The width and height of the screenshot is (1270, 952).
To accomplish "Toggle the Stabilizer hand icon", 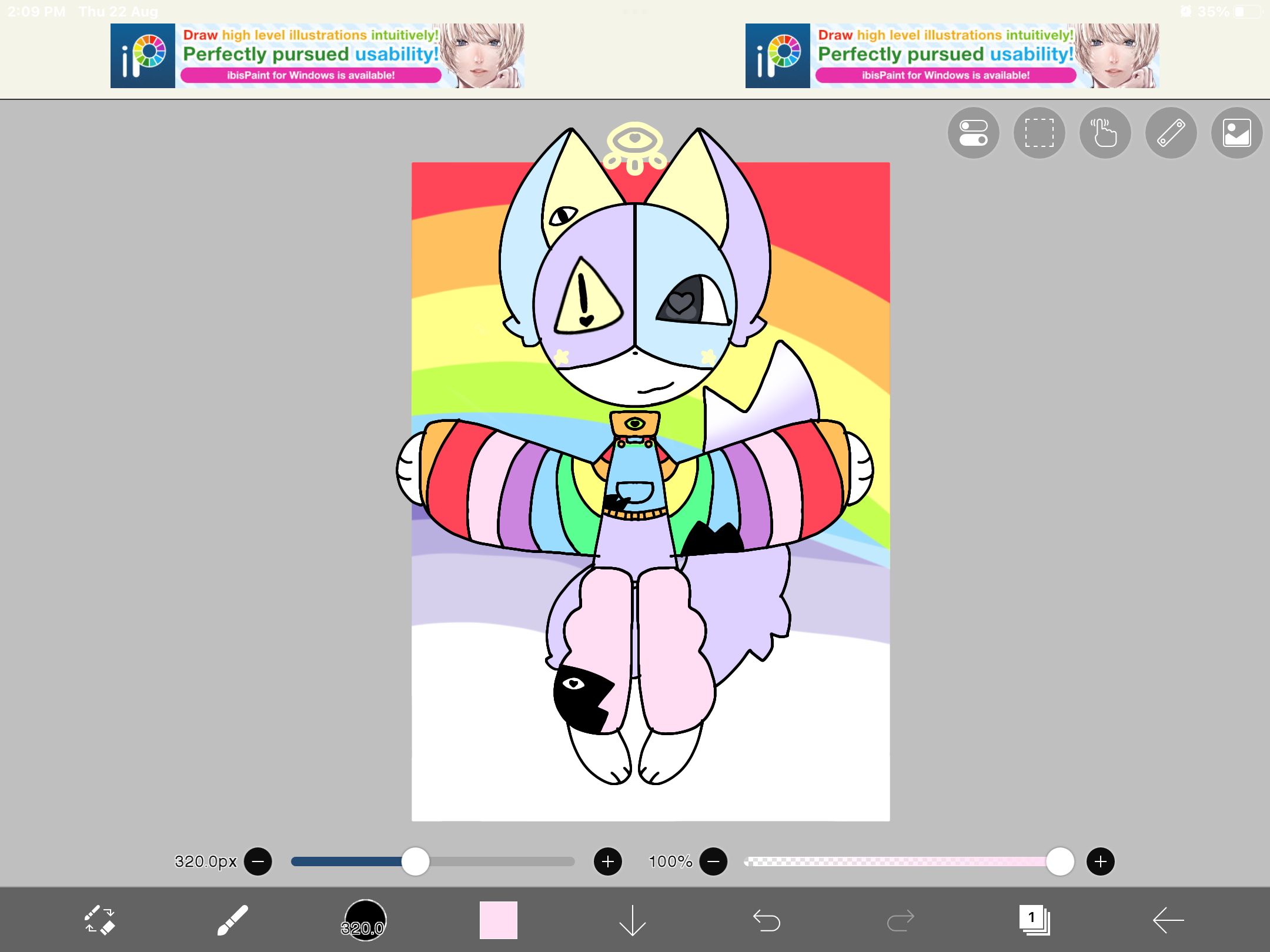I will pyautogui.click(x=1105, y=133).
